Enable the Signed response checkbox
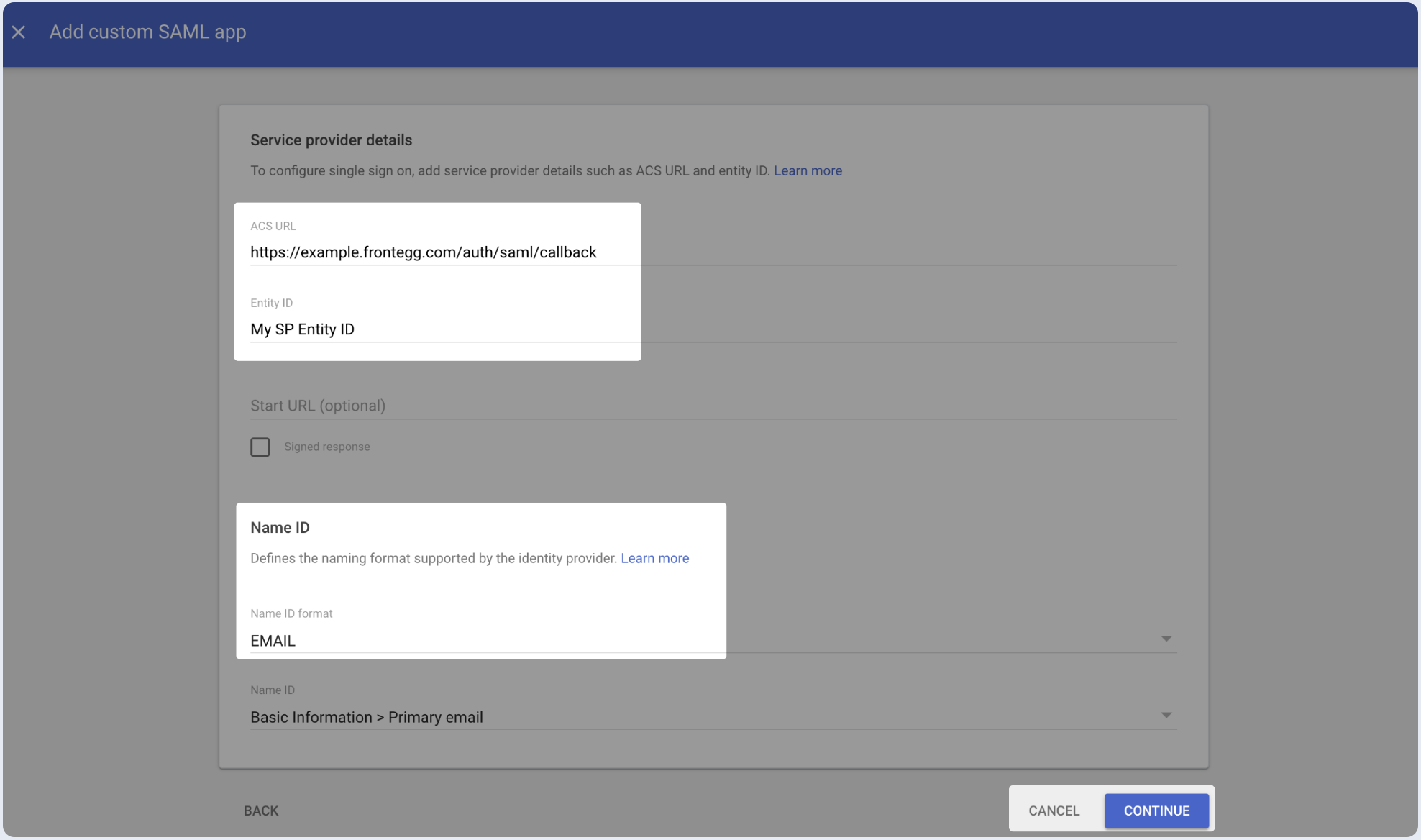The width and height of the screenshot is (1421, 840). [260, 447]
